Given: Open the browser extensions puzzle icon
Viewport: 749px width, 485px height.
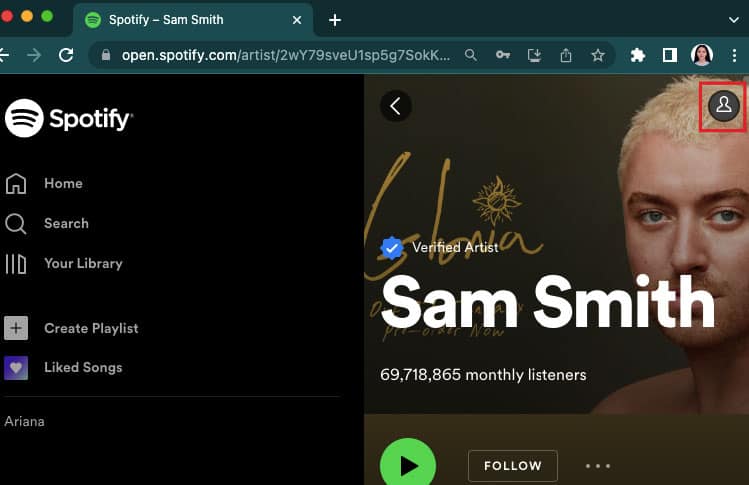Looking at the screenshot, I should [638, 55].
